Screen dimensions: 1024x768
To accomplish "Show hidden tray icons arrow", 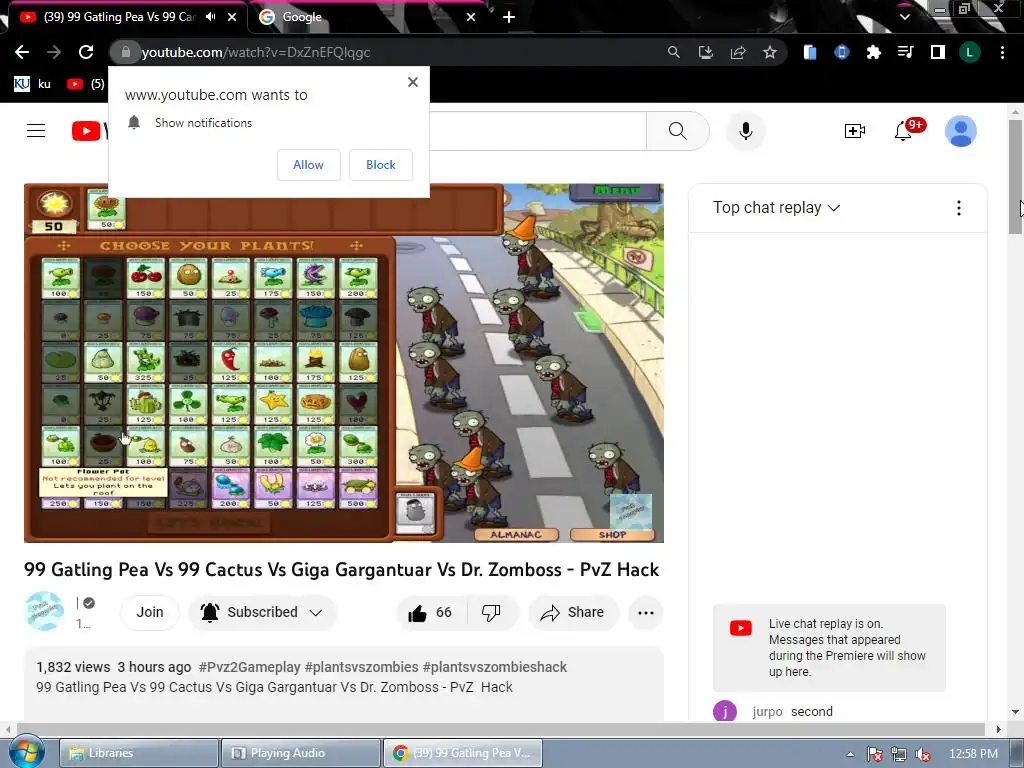I will coord(850,754).
